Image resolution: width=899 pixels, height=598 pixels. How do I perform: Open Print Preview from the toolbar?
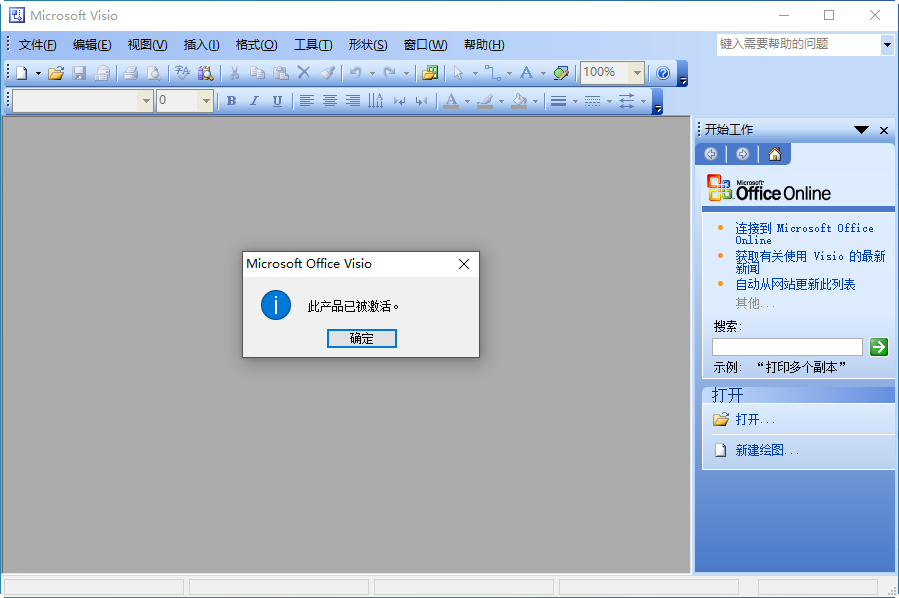(x=154, y=73)
